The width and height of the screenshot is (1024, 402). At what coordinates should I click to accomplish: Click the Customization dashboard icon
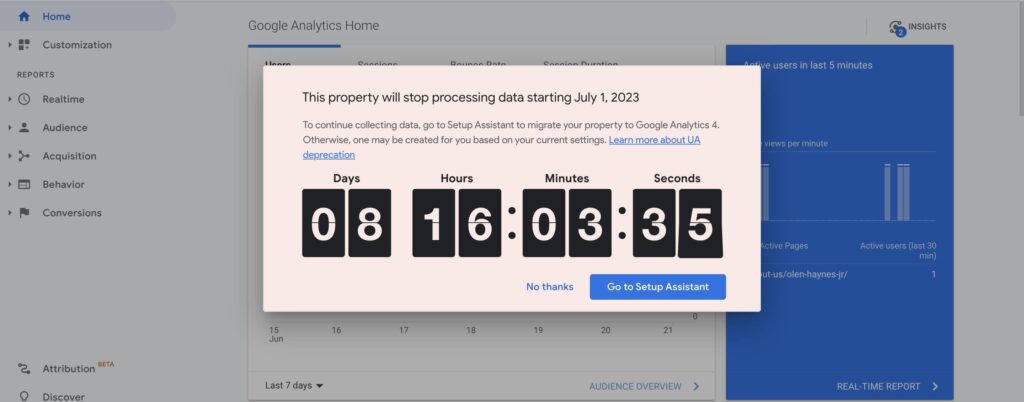pos(24,44)
